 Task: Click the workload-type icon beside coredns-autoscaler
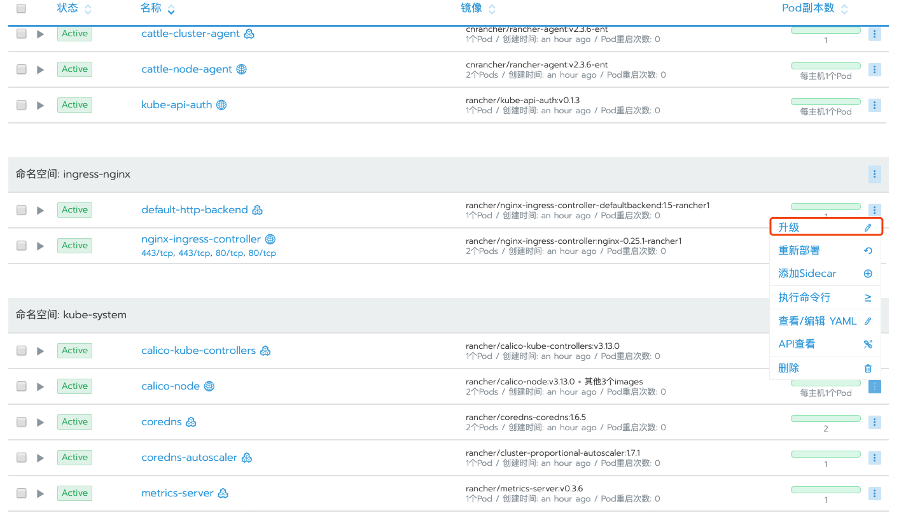click(247, 458)
